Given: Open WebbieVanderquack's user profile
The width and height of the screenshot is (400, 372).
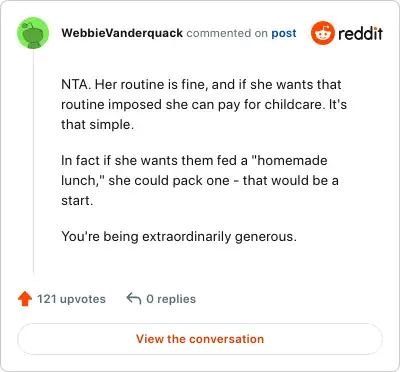Looking at the screenshot, I should (x=122, y=33).
